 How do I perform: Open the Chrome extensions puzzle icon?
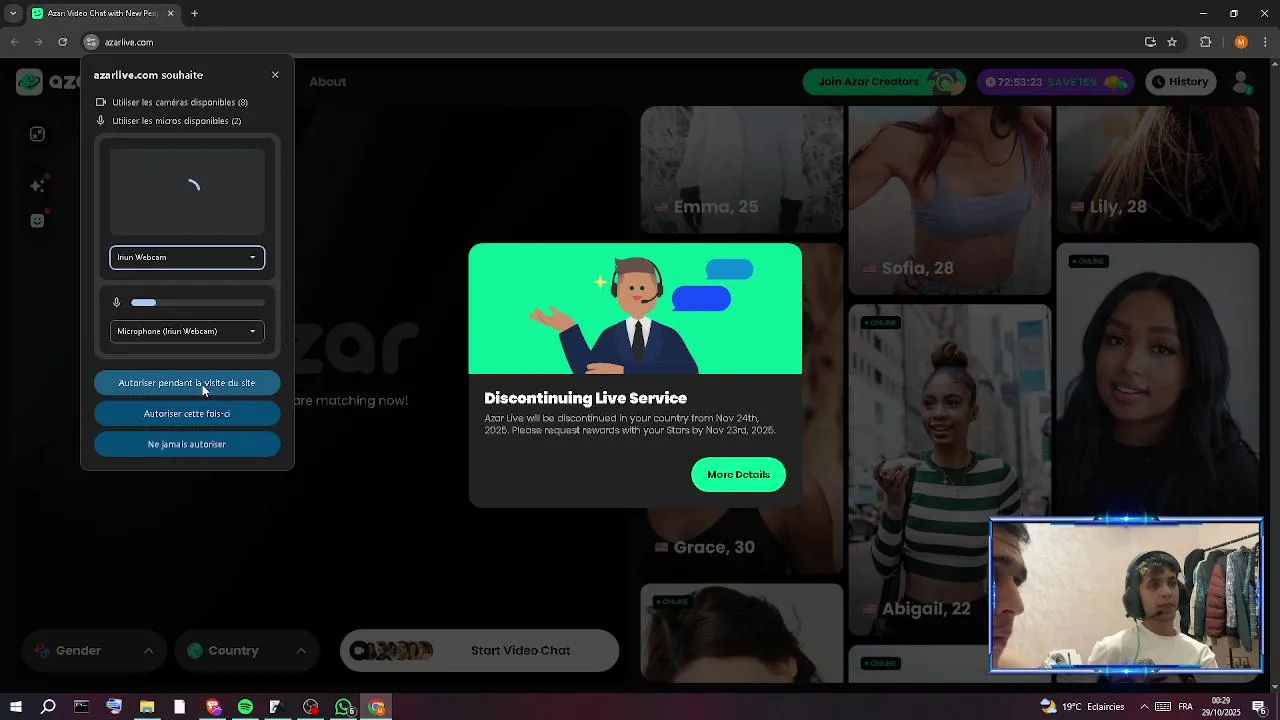pyautogui.click(x=1206, y=42)
